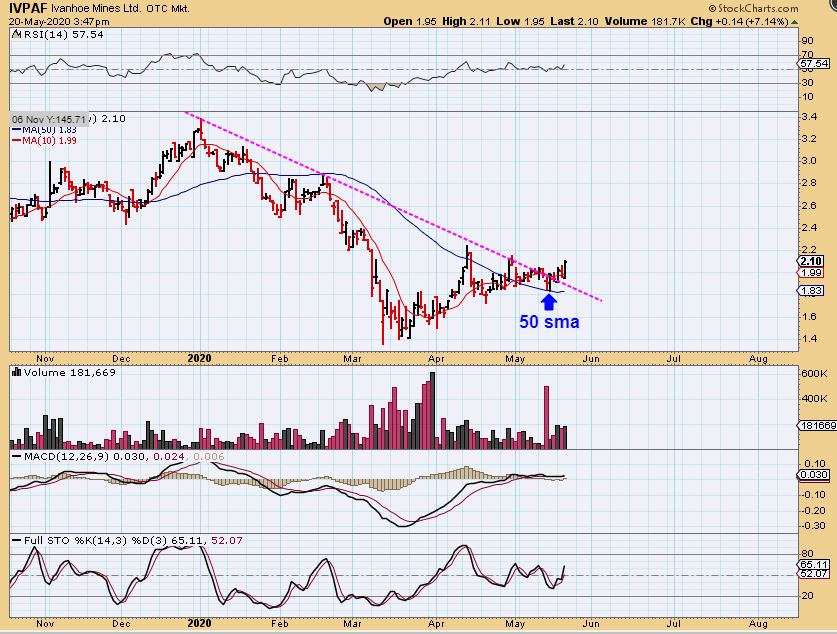Click the 52.07 stochastic value tag
Image resolution: width=837 pixels, height=634 pixels.
[x=814, y=574]
